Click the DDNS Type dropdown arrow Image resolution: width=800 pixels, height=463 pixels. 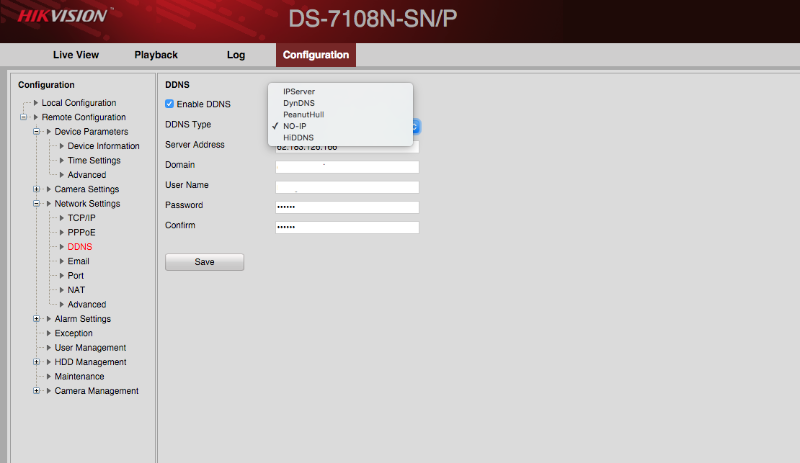click(415, 126)
